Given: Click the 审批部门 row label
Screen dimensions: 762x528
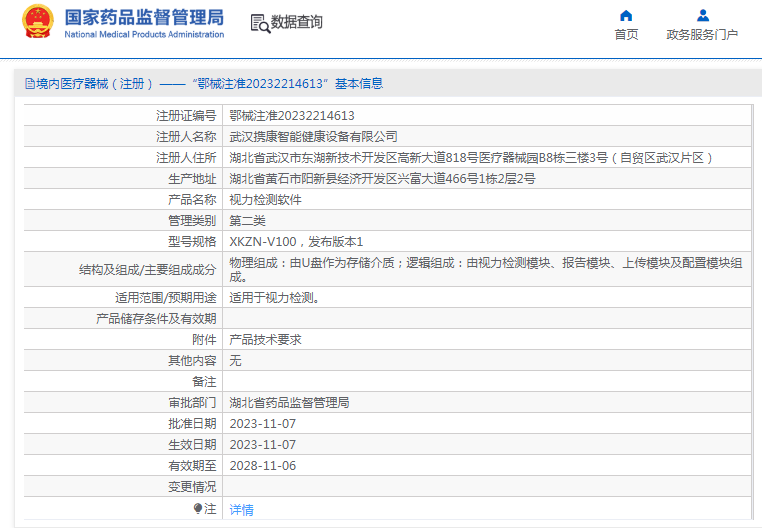Looking at the screenshot, I should [192, 403].
